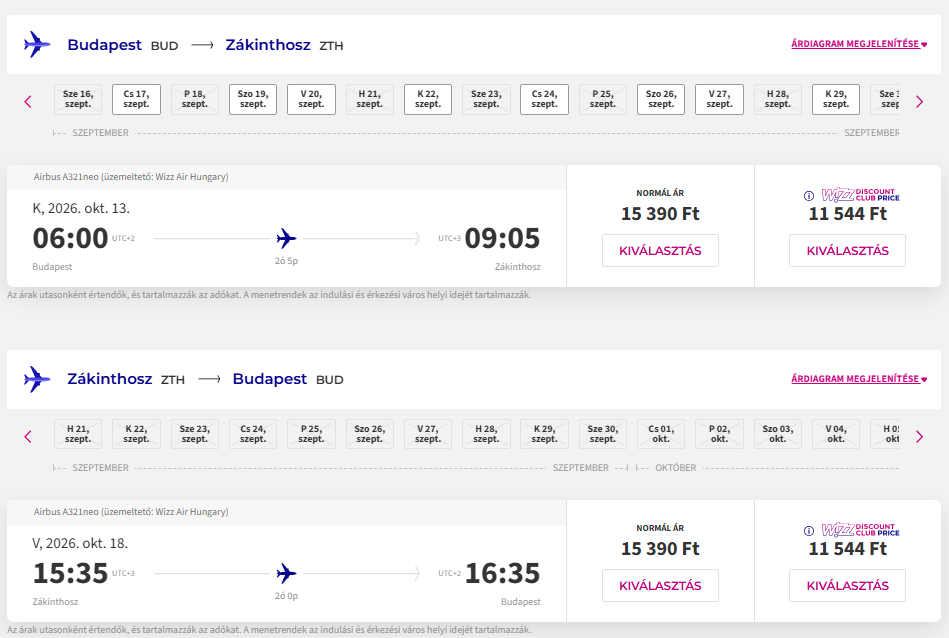Pick Cs 17 szept. in outbound date row
The height and width of the screenshot is (638, 949).
click(136, 99)
